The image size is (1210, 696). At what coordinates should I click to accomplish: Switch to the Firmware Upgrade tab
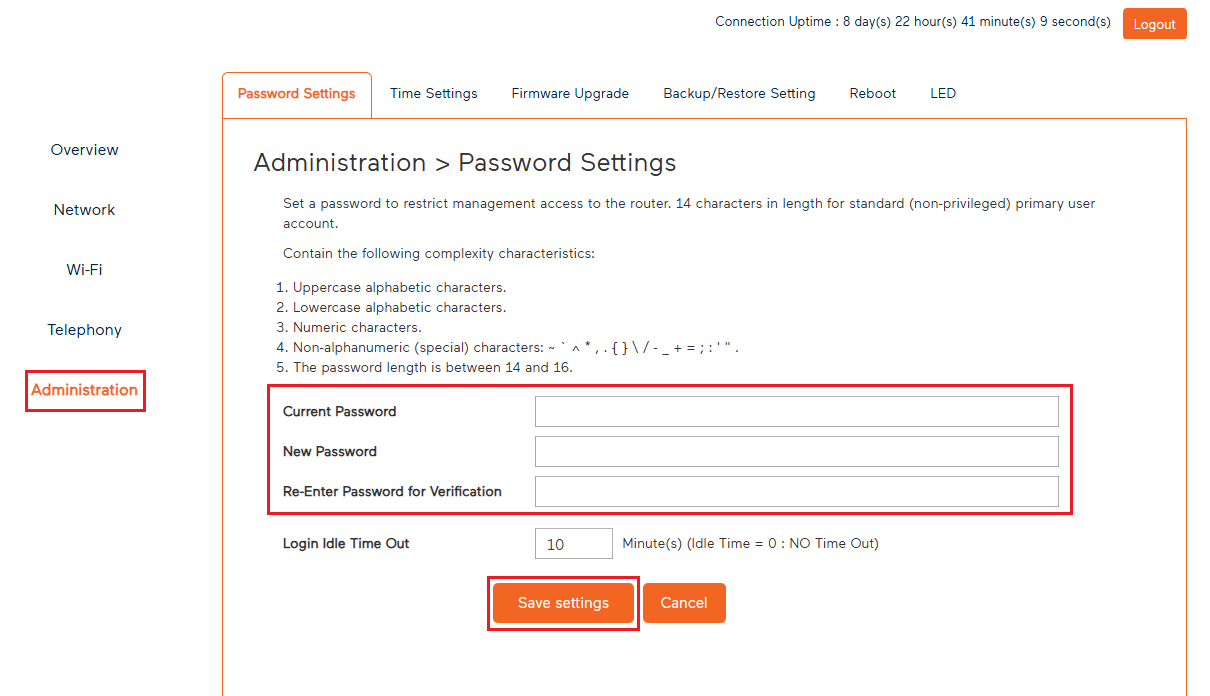(570, 93)
